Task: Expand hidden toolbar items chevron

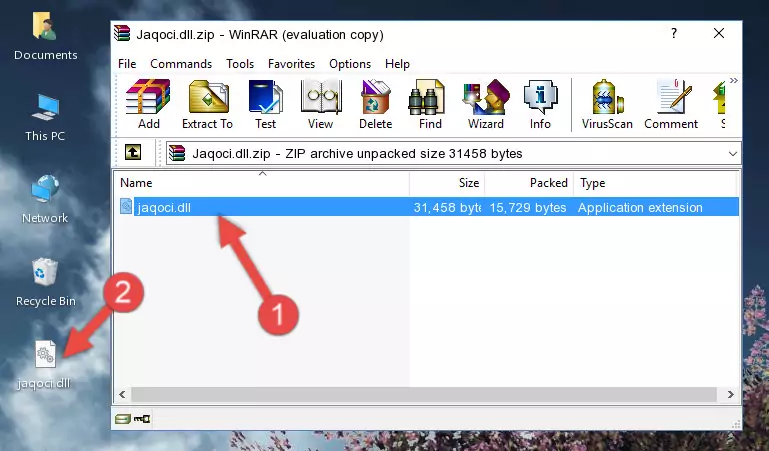Action: coord(733,81)
